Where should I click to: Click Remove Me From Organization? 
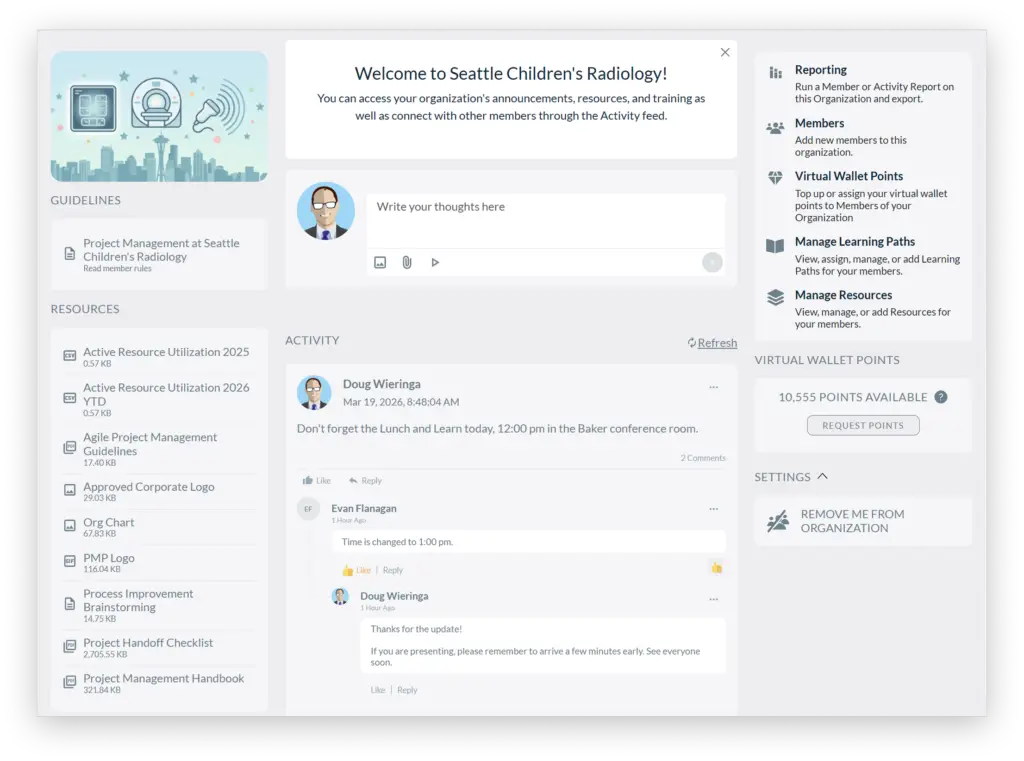852,521
